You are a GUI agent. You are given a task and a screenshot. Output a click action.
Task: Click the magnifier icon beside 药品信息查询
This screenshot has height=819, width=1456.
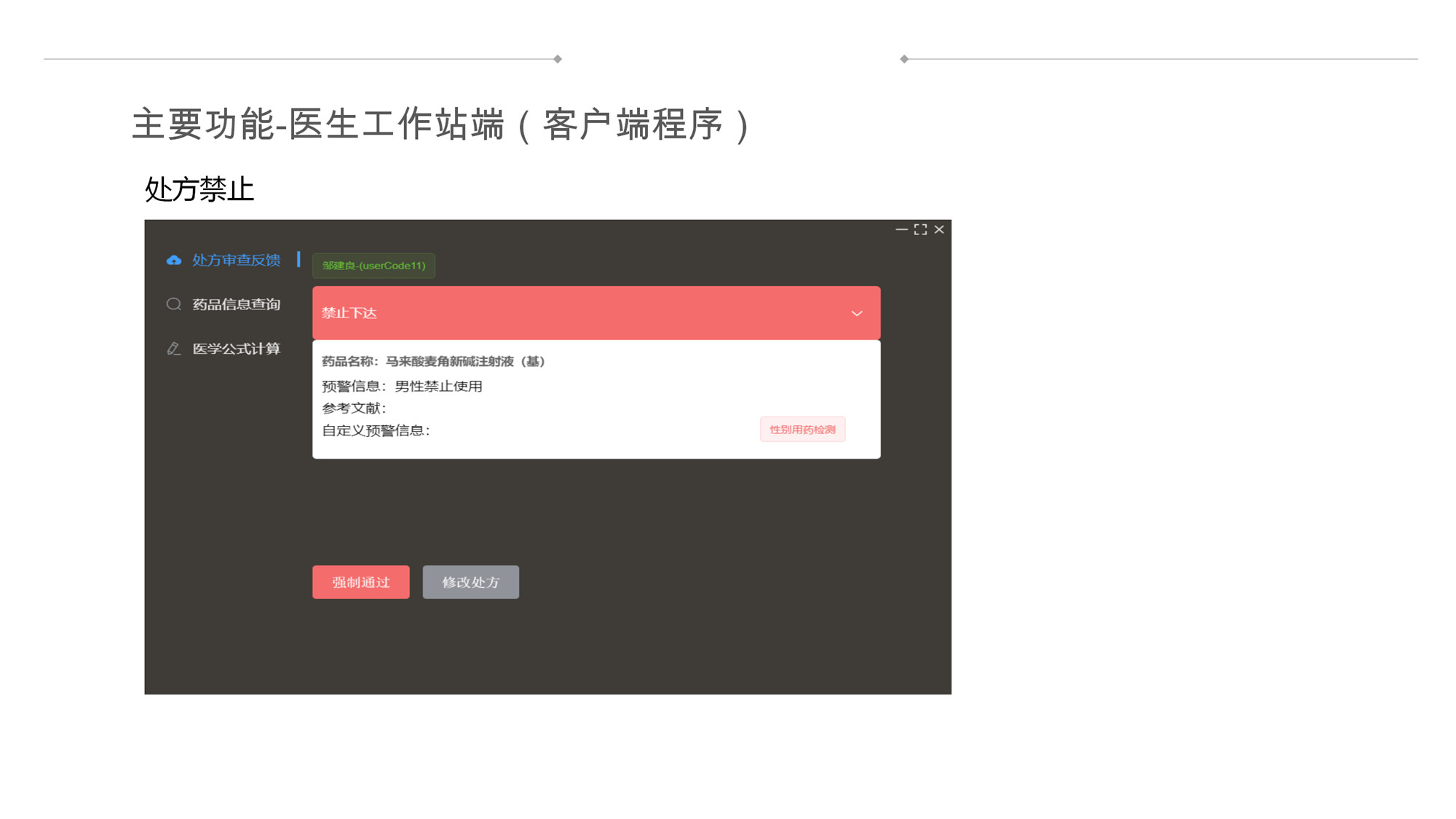(x=173, y=304)
